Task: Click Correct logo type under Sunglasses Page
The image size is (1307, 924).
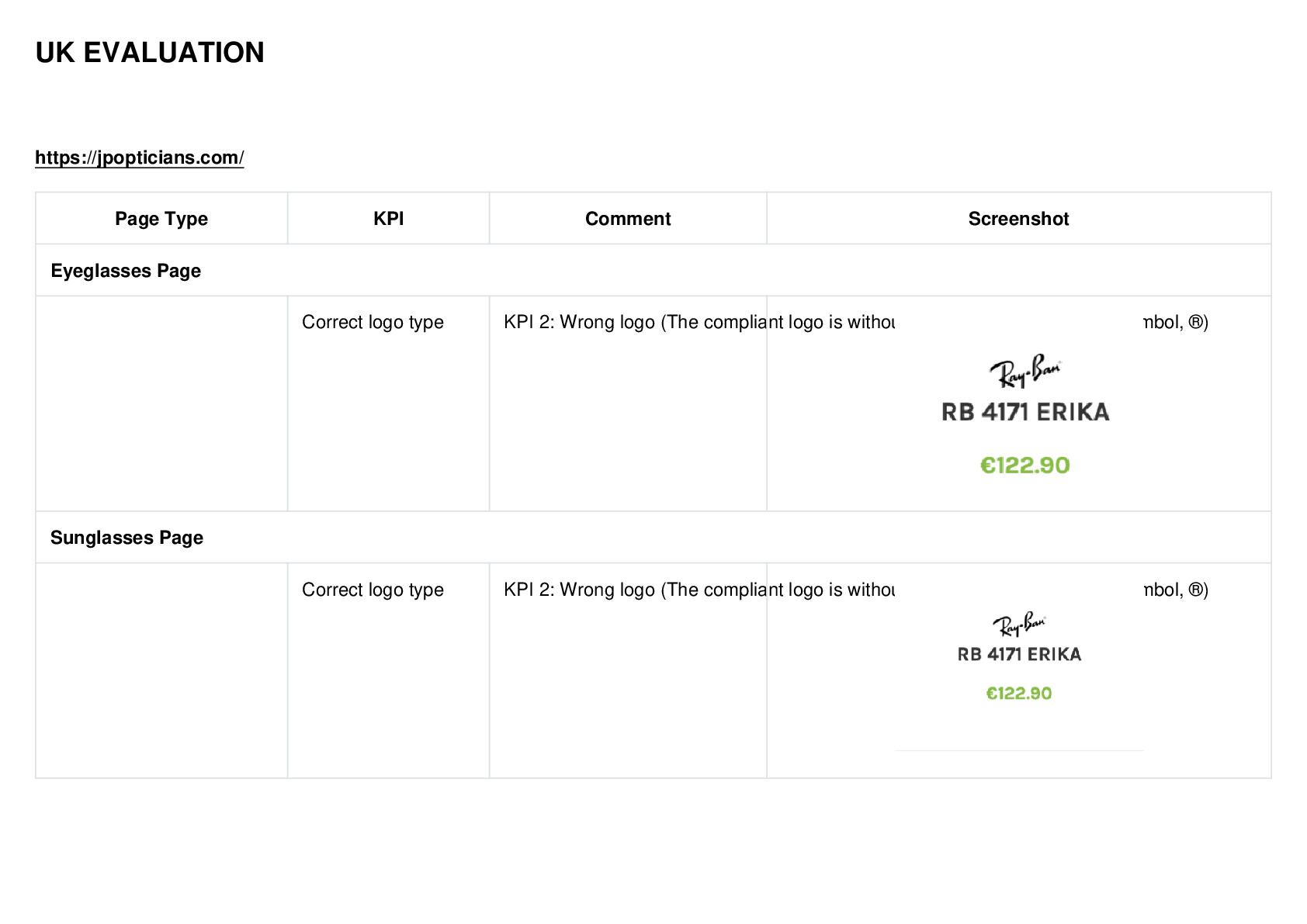Action: pyautogui.click(x=373, y=590)
